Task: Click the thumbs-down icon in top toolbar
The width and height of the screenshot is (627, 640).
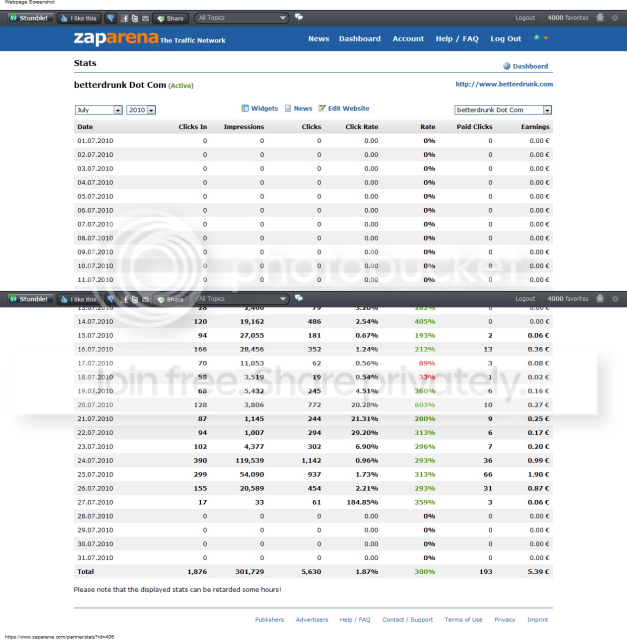Action: (110, 18)
